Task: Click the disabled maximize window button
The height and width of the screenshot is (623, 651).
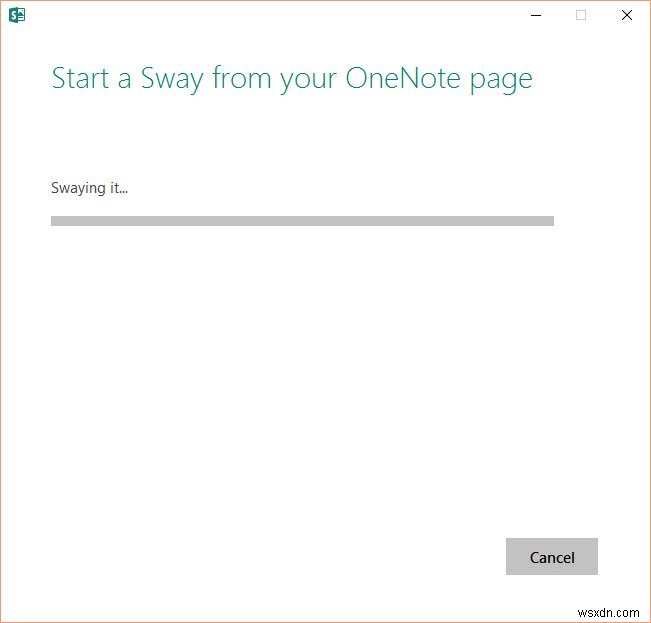Action: pyautogui.click(x=581, y=15)
